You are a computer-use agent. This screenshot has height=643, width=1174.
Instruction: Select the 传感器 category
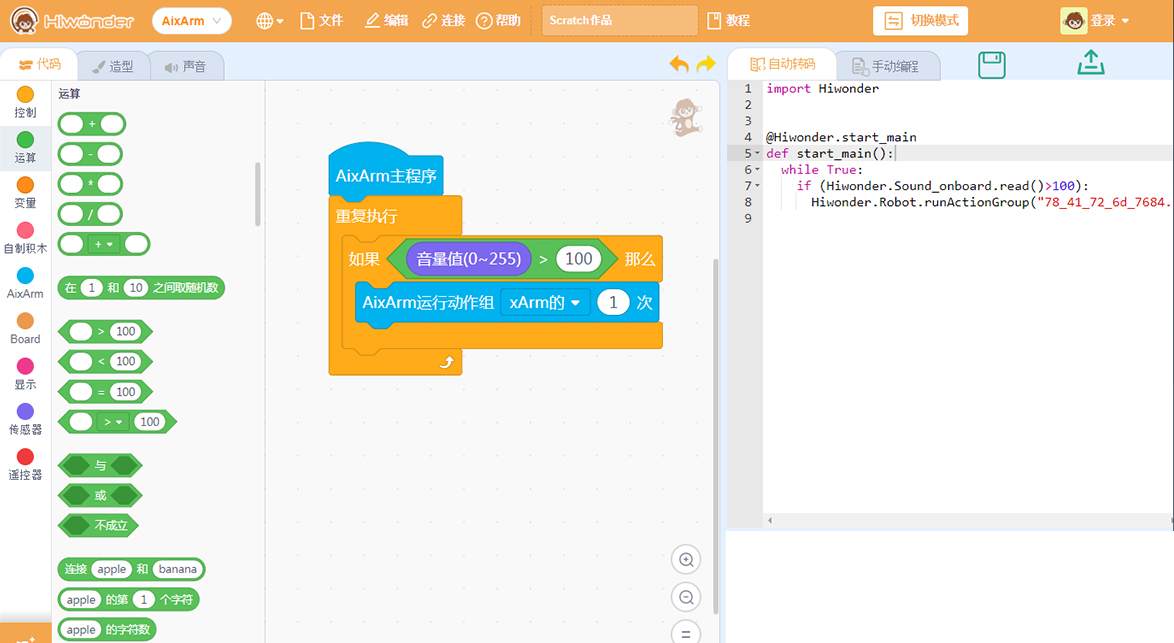point(25,419)
